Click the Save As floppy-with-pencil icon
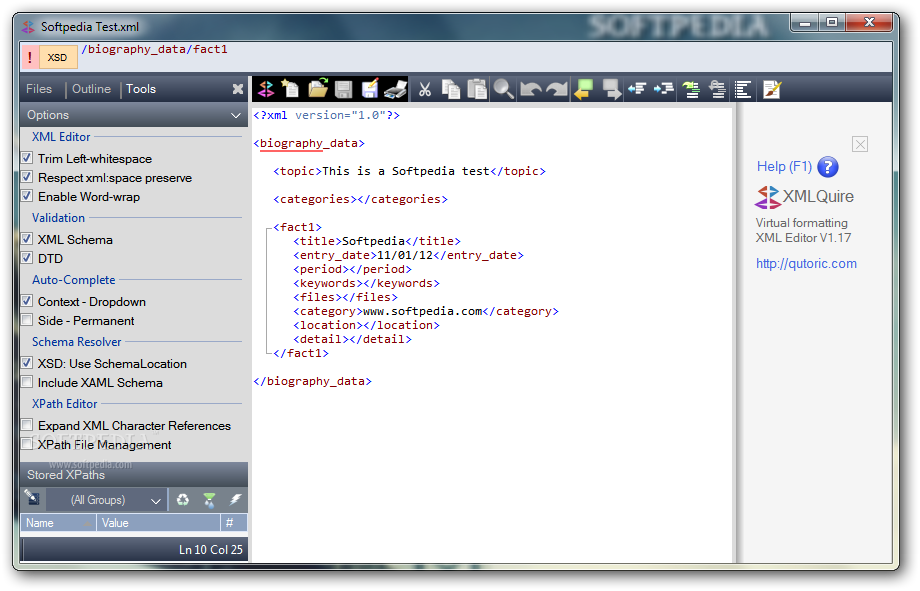 [370, 89]
